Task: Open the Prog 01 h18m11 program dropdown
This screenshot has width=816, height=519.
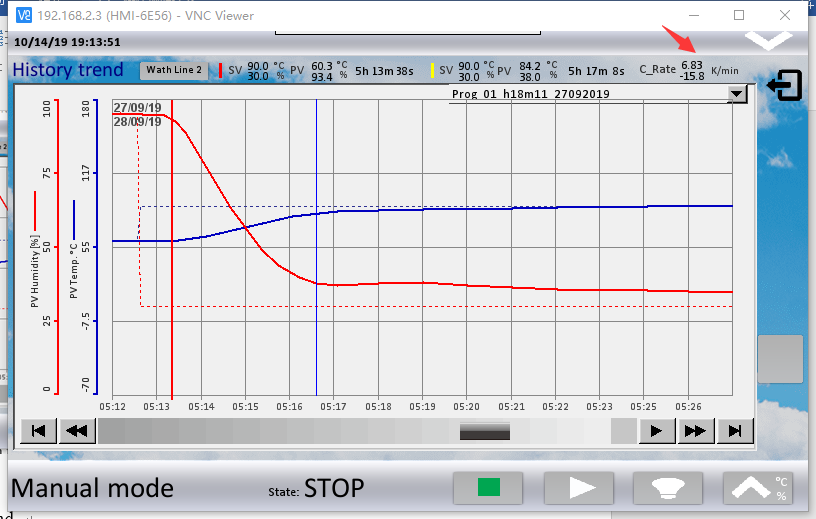Action: point(737,94)
